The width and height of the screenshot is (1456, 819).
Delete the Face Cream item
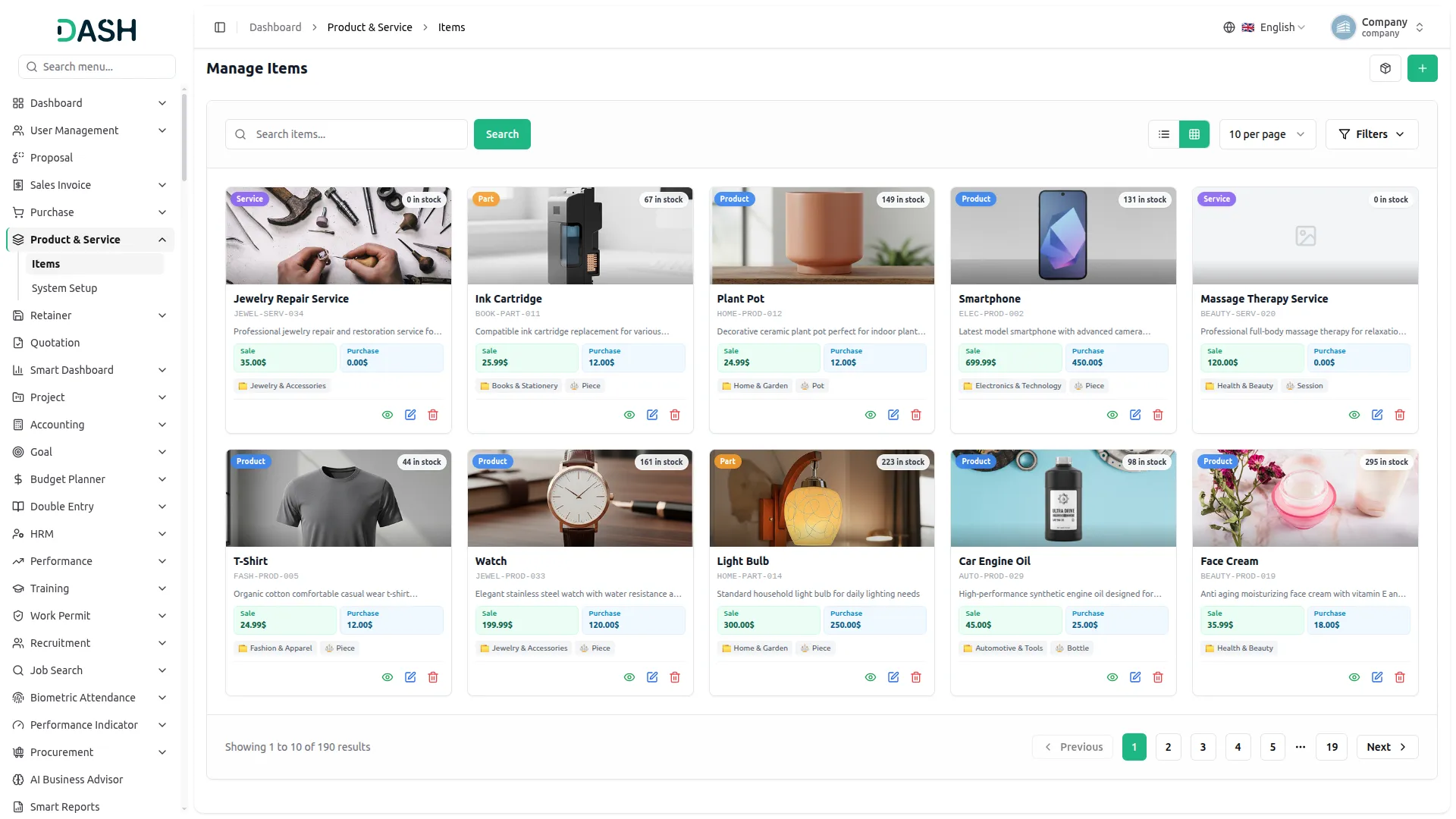click(1400, 677)
